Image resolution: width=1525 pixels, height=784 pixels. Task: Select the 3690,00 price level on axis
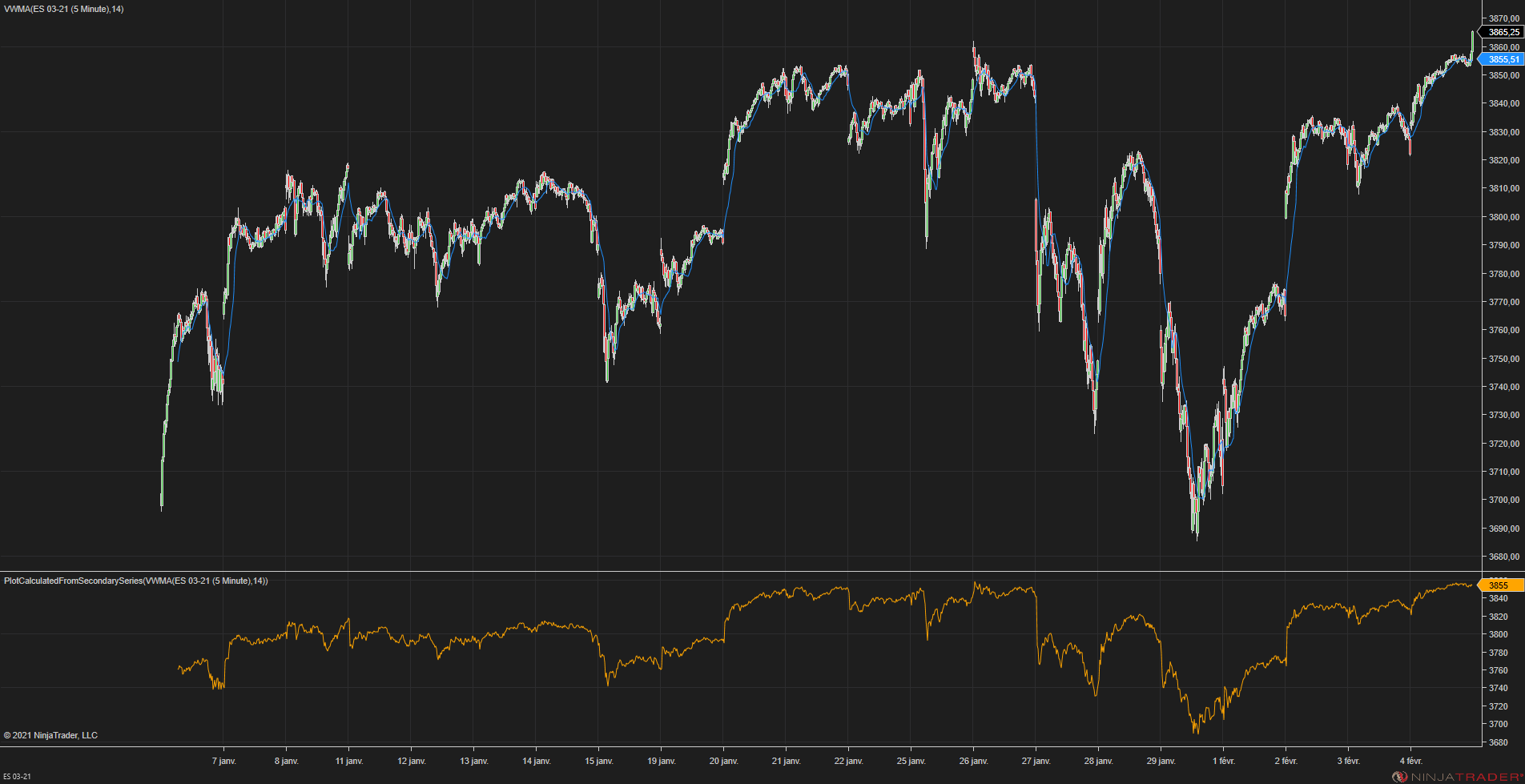tap(1504, 529)
